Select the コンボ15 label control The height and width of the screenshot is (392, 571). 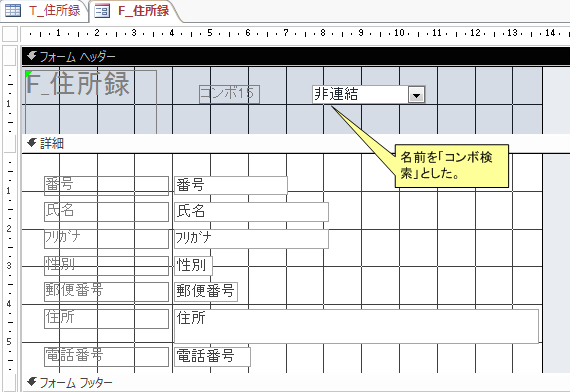pos(229,94)
